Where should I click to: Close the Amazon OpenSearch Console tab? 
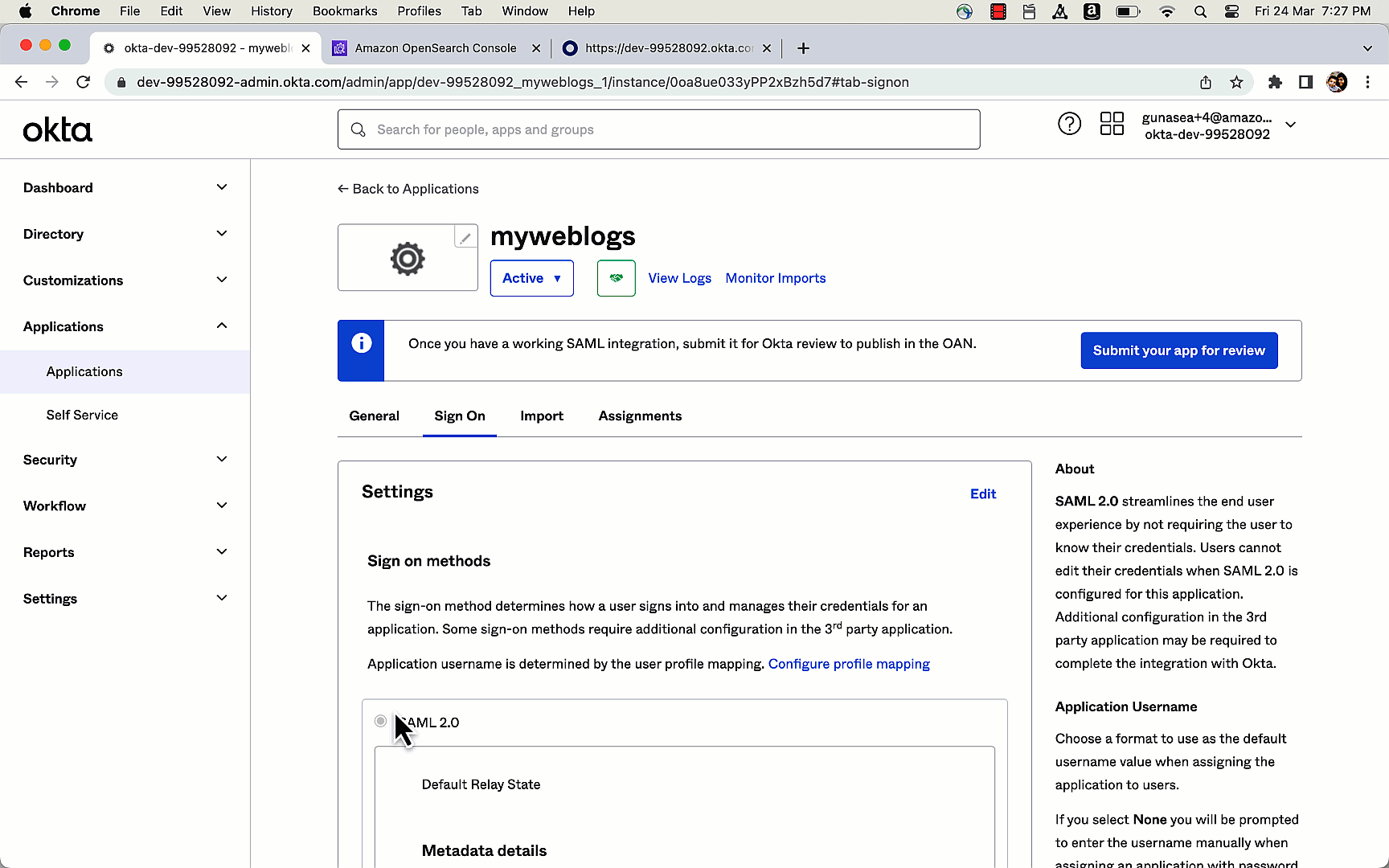[x=536, y=48]
